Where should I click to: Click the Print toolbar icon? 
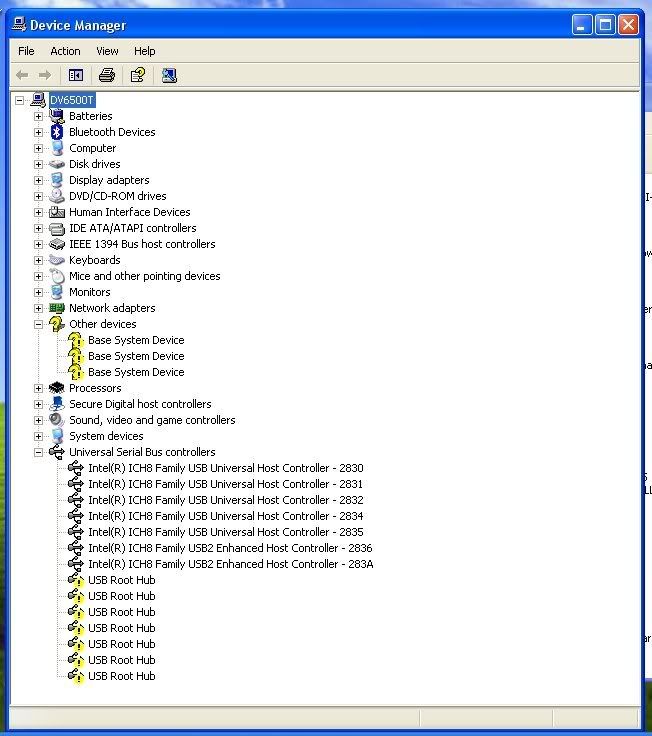pyautogui.click(x=107, y=75)
